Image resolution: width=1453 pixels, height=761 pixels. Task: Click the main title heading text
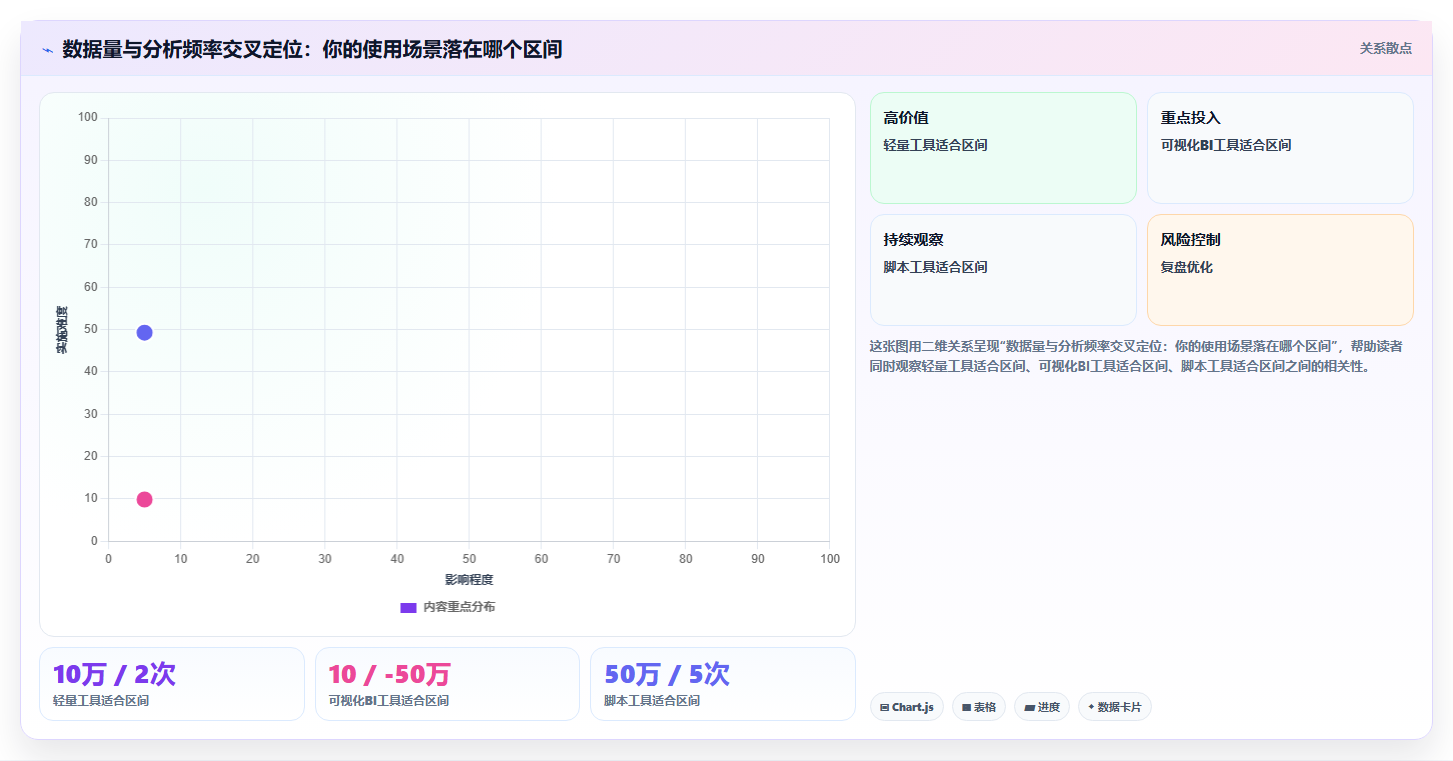pyautogui.click(x=312, y=49)
